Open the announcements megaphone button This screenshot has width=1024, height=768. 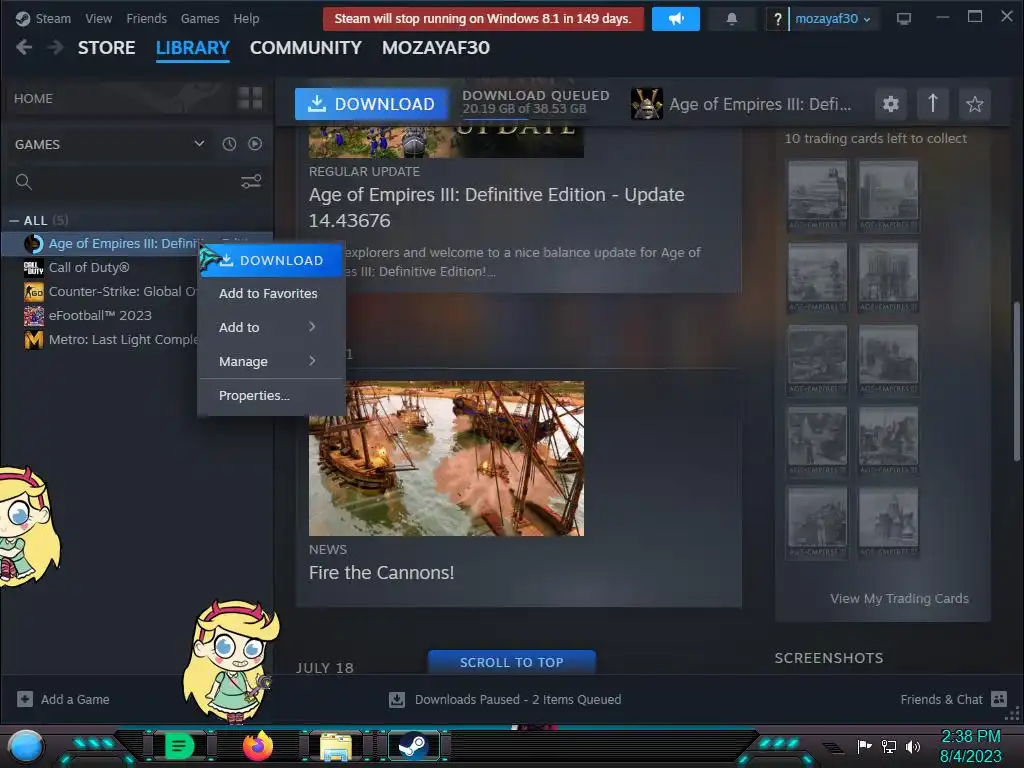pos(675,19)
